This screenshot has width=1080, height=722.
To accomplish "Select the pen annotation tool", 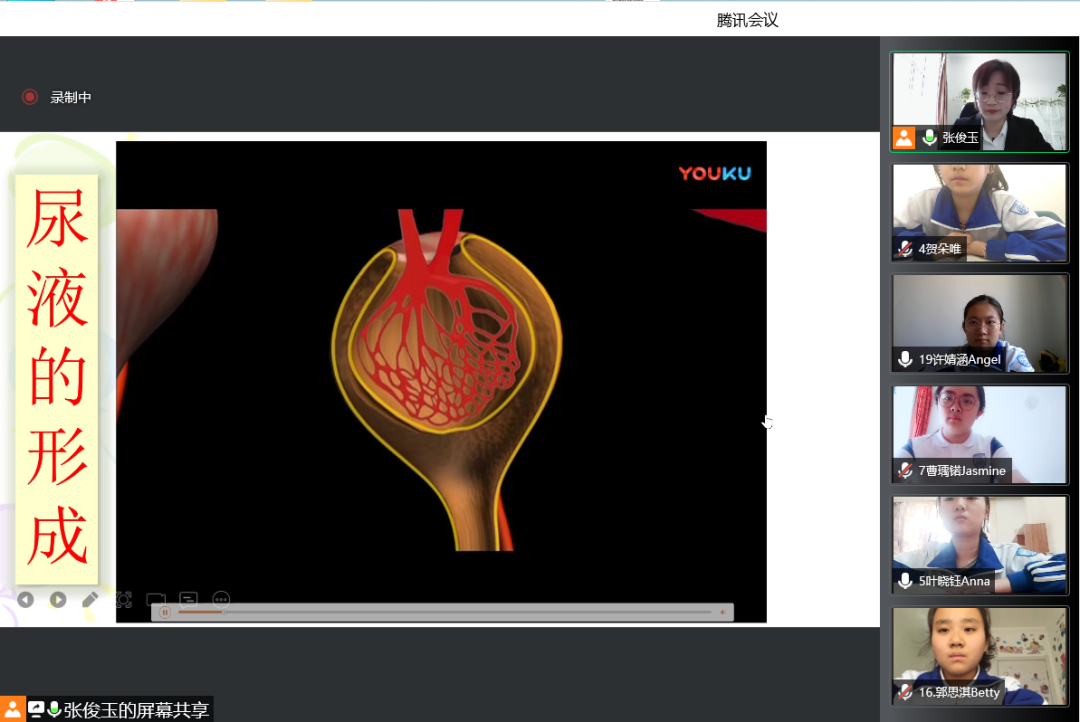I will click(x=90, y=599).
